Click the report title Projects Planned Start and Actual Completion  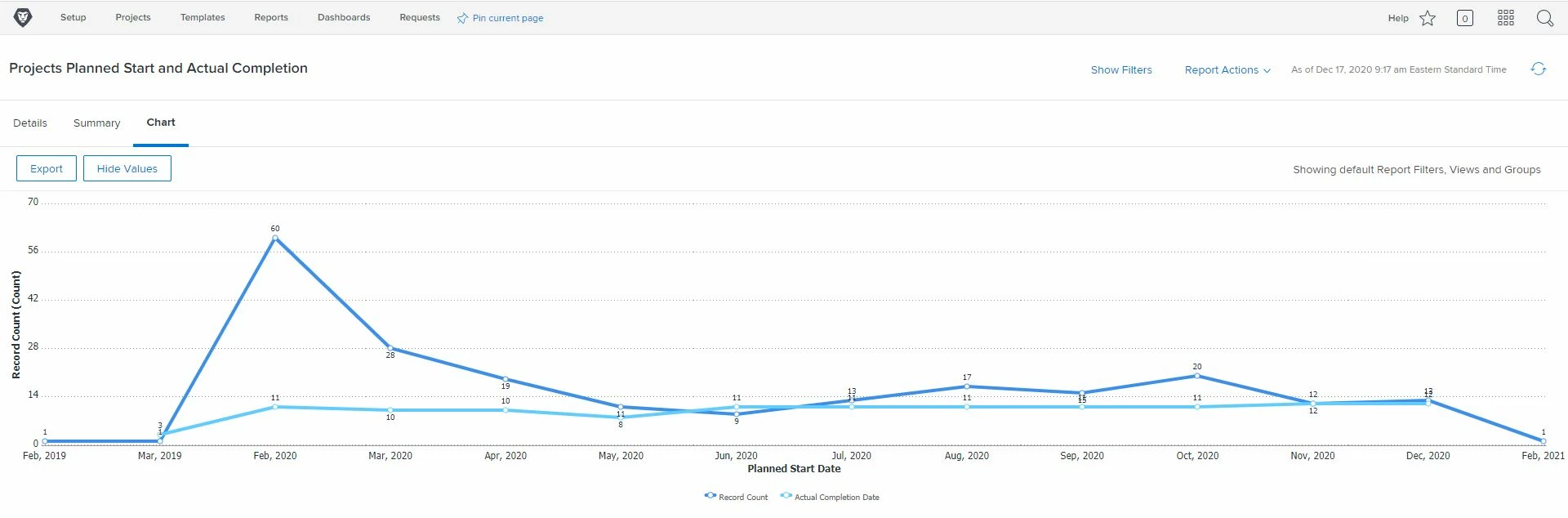pyautogui.click(x=158, y=68)
